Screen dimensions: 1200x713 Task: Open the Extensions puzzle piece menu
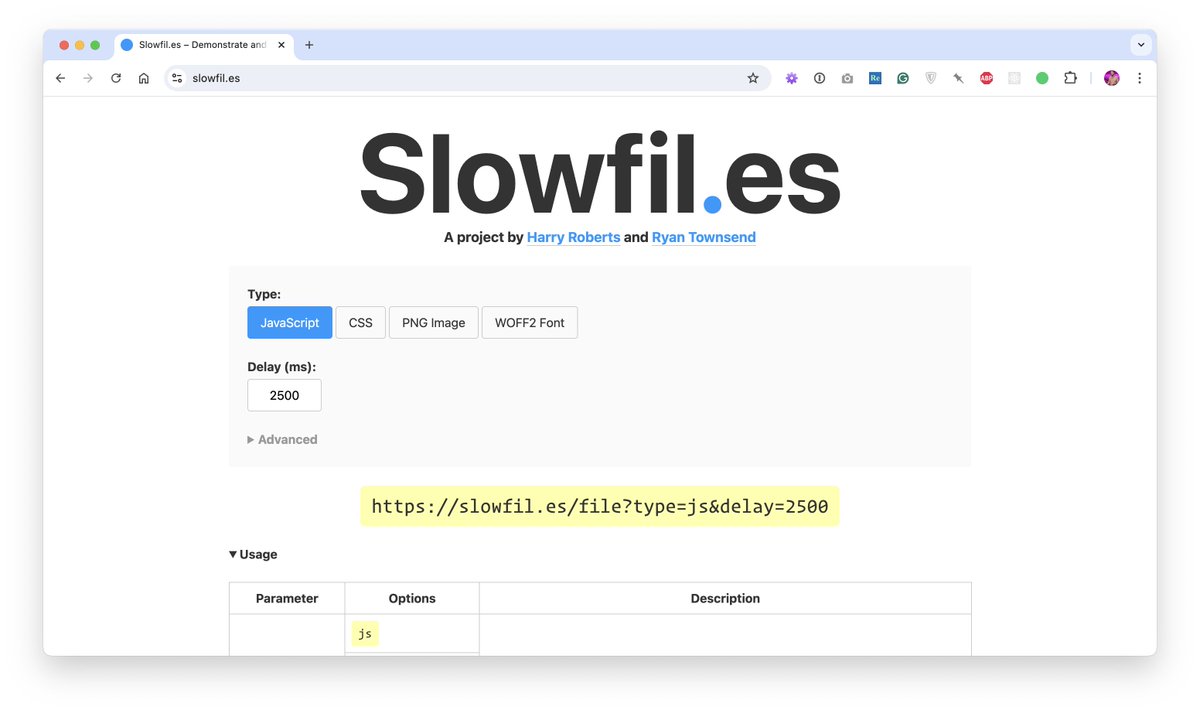pos(1070,78)
